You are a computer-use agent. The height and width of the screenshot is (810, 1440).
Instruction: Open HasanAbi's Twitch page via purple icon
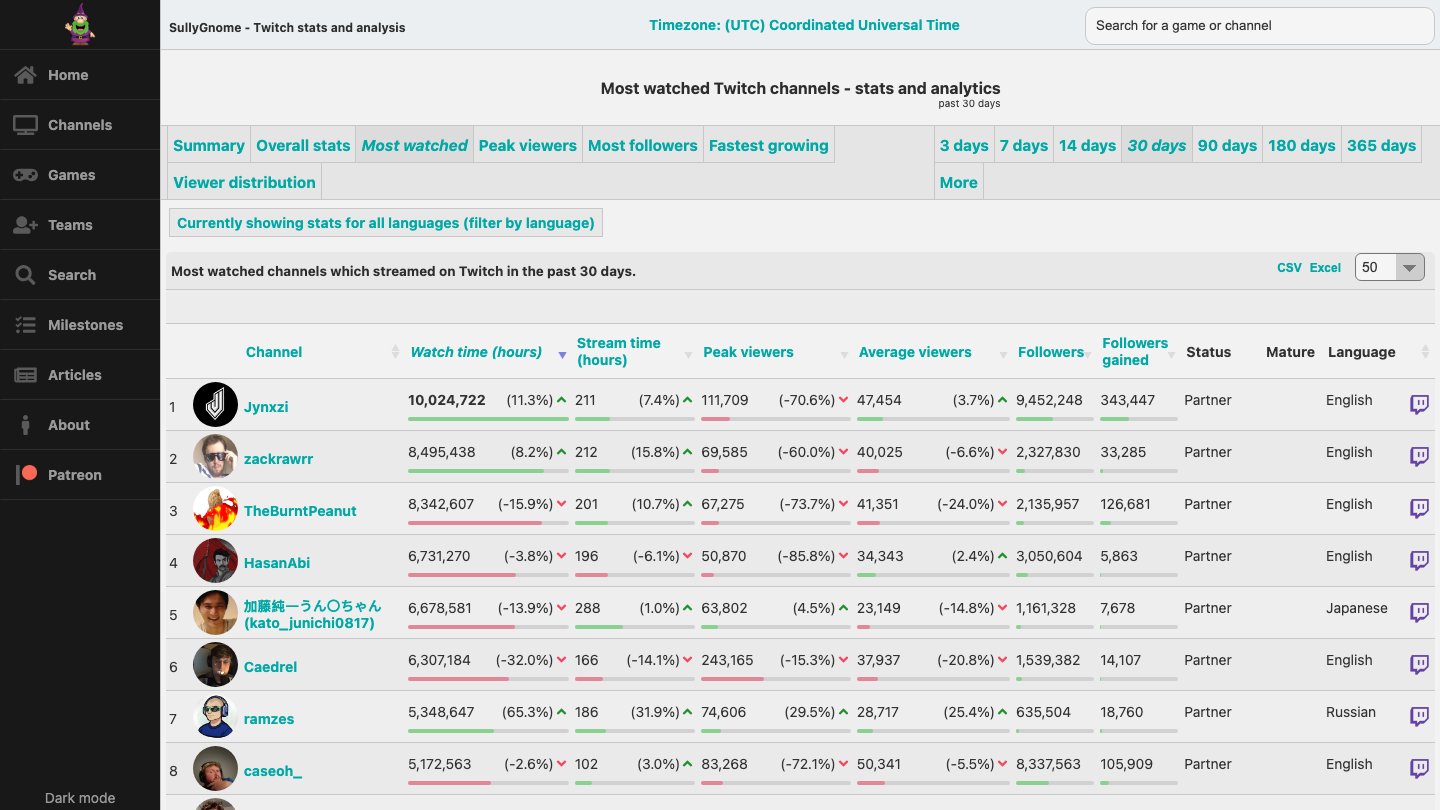[1419, 560]
